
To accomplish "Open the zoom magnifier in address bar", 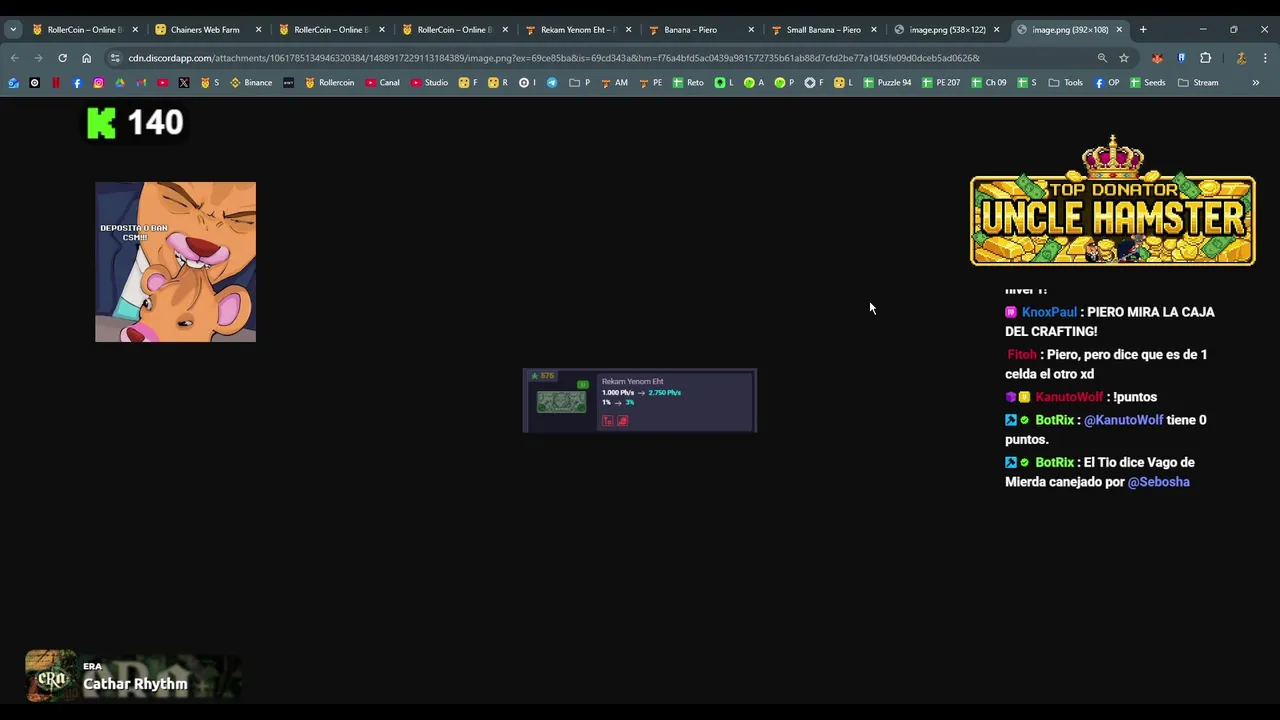I will click(x=1102, y=58).
